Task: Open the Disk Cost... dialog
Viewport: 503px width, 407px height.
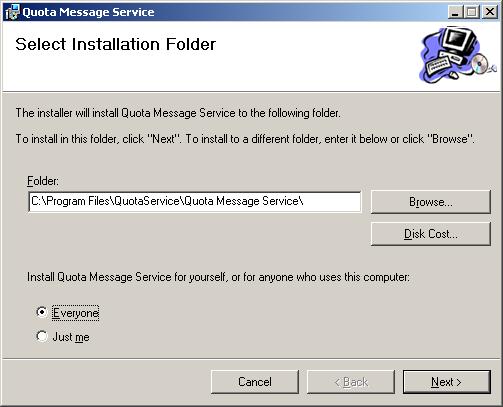Action: point(431,234)
